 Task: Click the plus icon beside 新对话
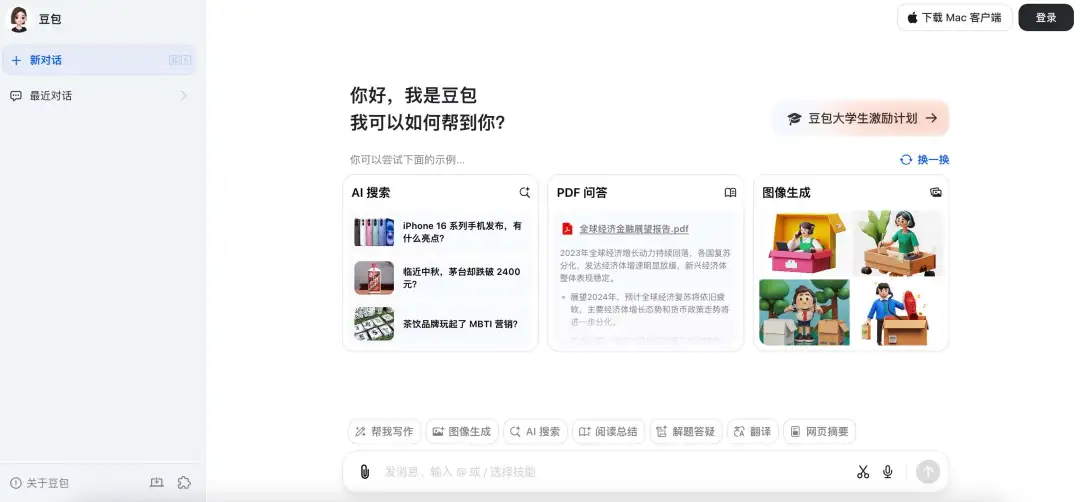pos(17,61)
